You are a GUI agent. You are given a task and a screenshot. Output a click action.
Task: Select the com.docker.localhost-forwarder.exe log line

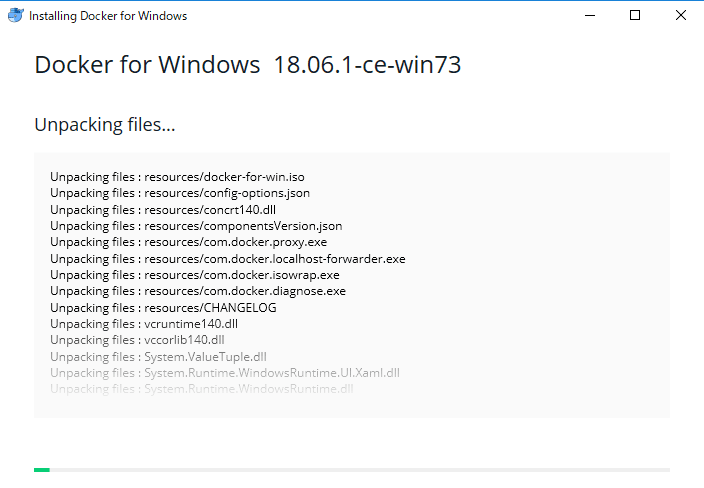pos(228,259)
